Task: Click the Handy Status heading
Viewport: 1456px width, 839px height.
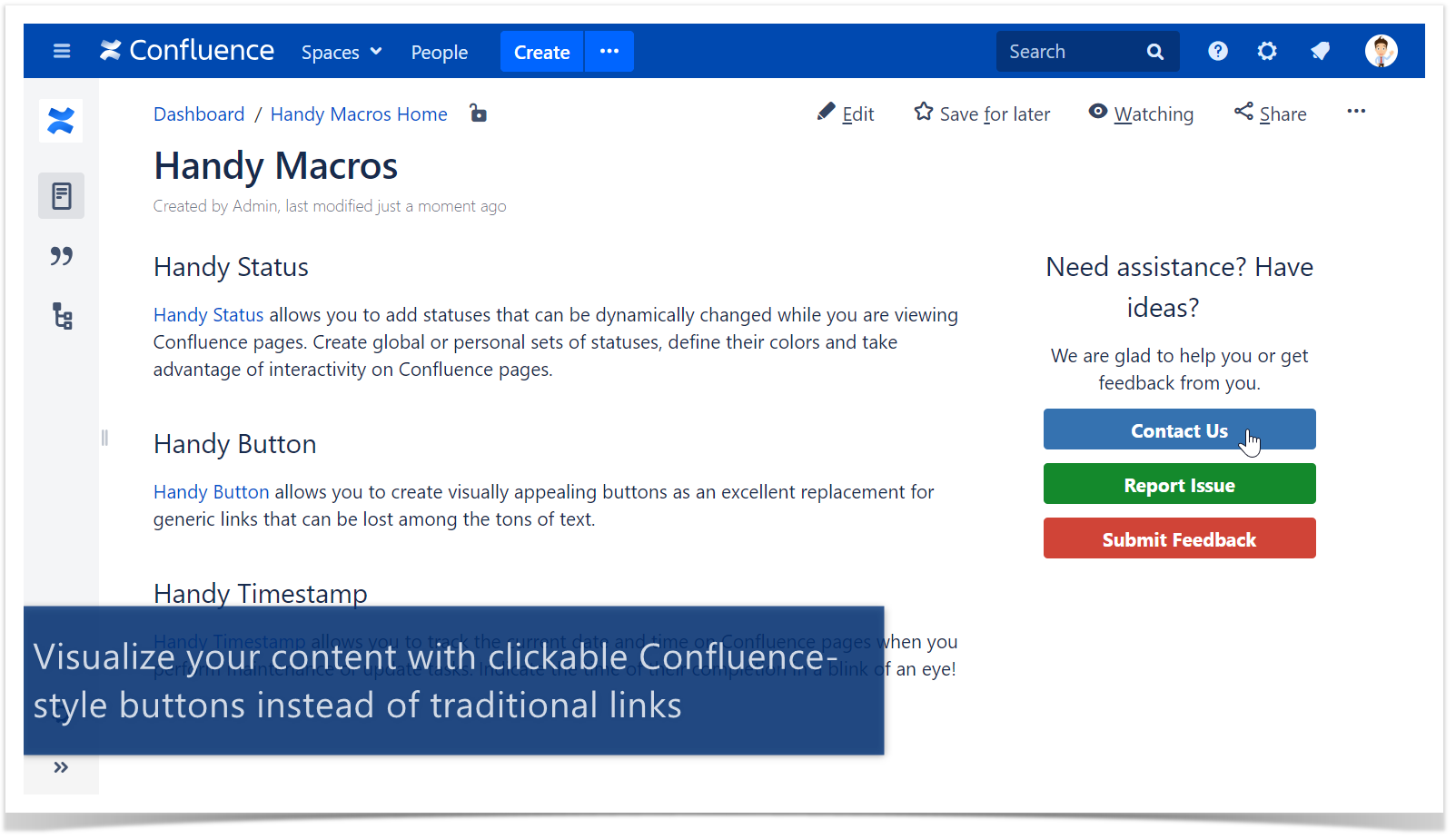Action: [231, 267]
